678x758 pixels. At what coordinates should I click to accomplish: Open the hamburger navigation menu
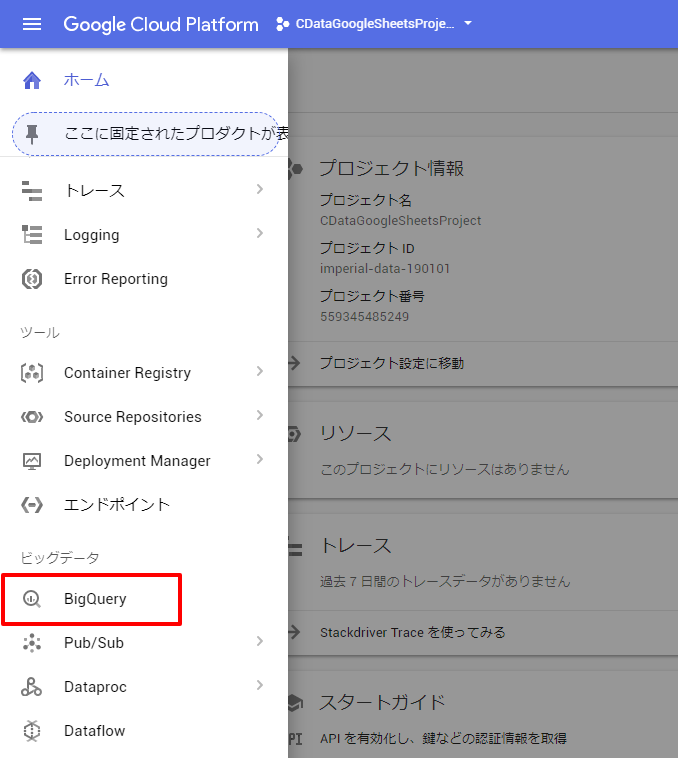[x=32, y=24]
